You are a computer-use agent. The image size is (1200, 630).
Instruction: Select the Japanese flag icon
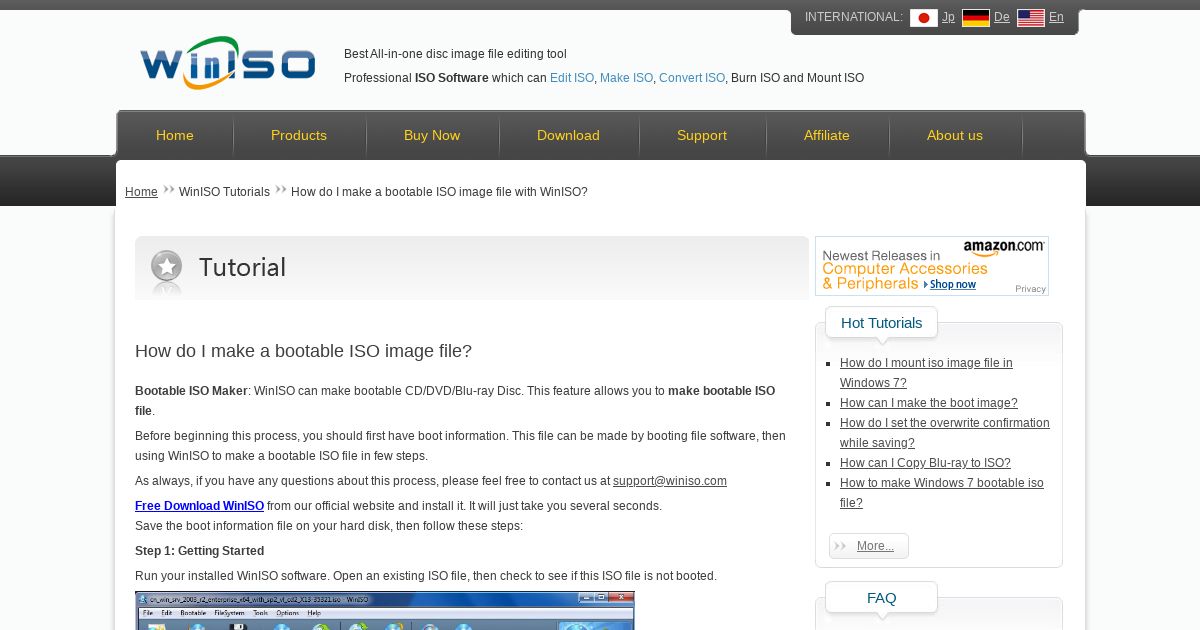[x=924, y=18]
